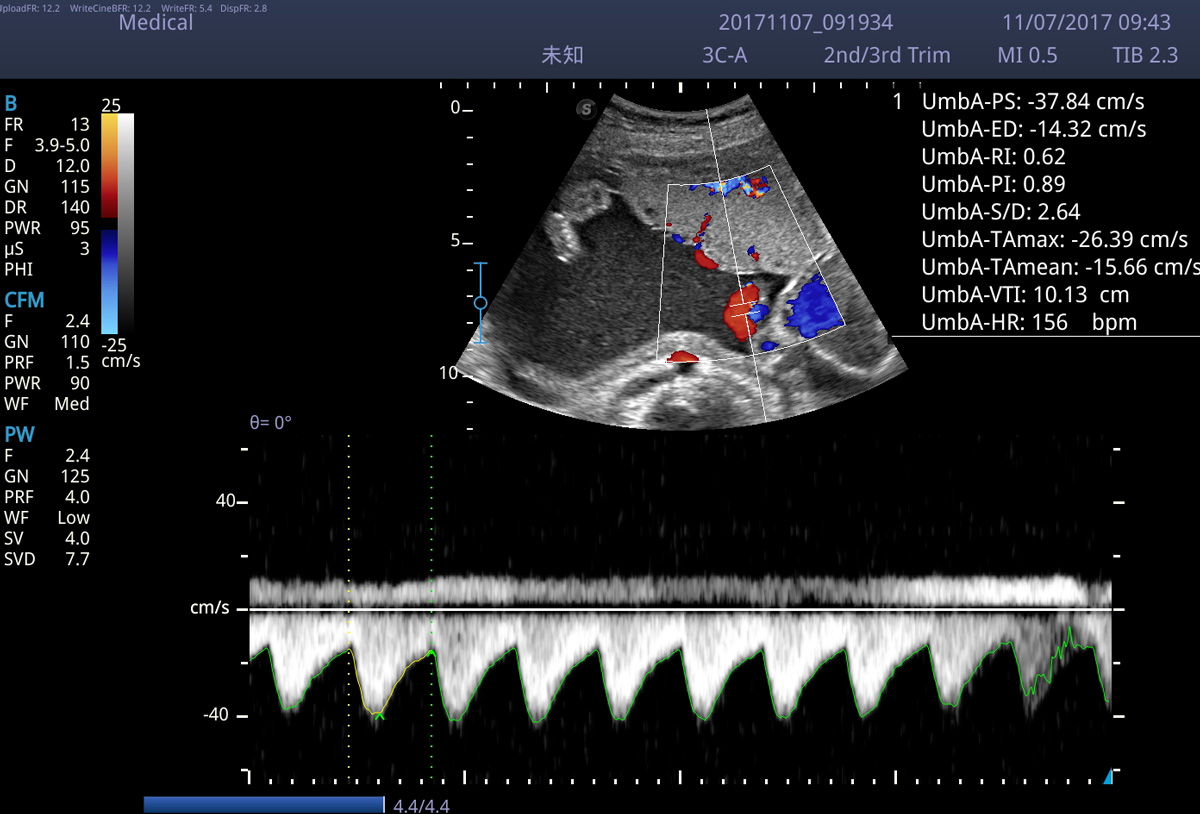The height and width of the screenshot is (814, 1200).
Task: Select the B mode parameter heading
Action: [x=11, y=104]
